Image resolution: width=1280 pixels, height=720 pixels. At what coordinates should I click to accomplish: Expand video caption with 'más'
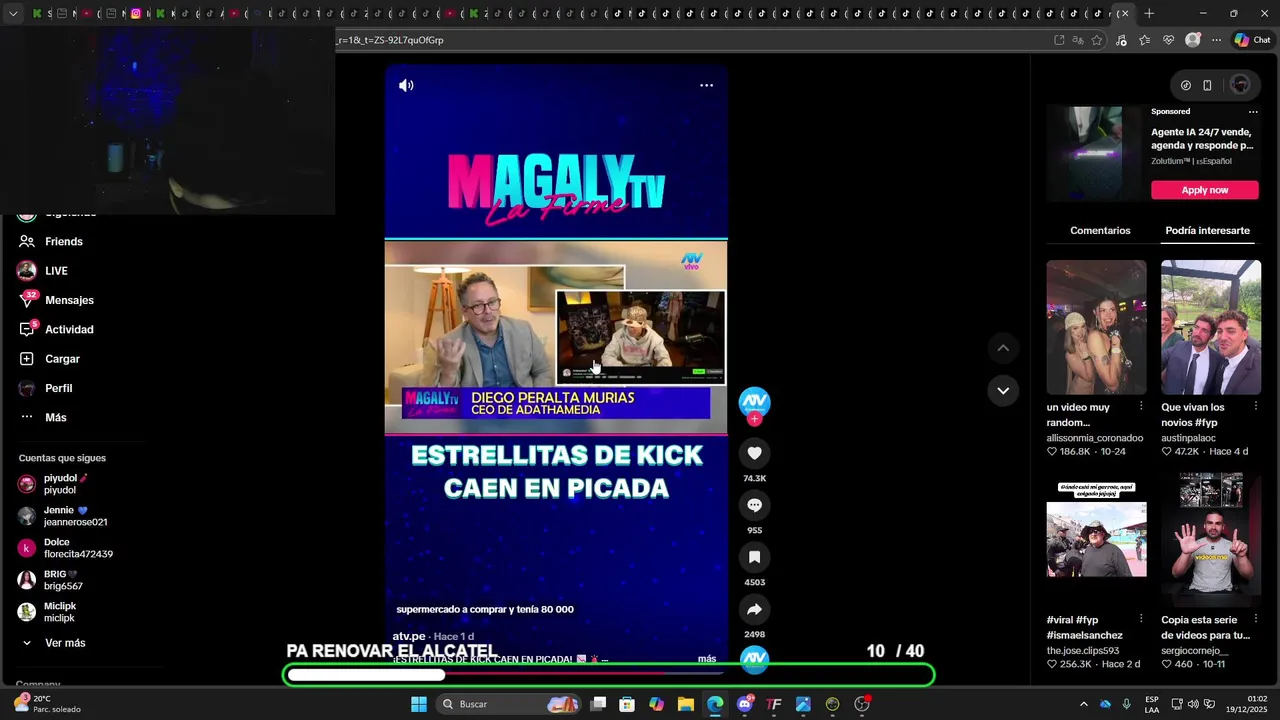click(x=707, y=659)
